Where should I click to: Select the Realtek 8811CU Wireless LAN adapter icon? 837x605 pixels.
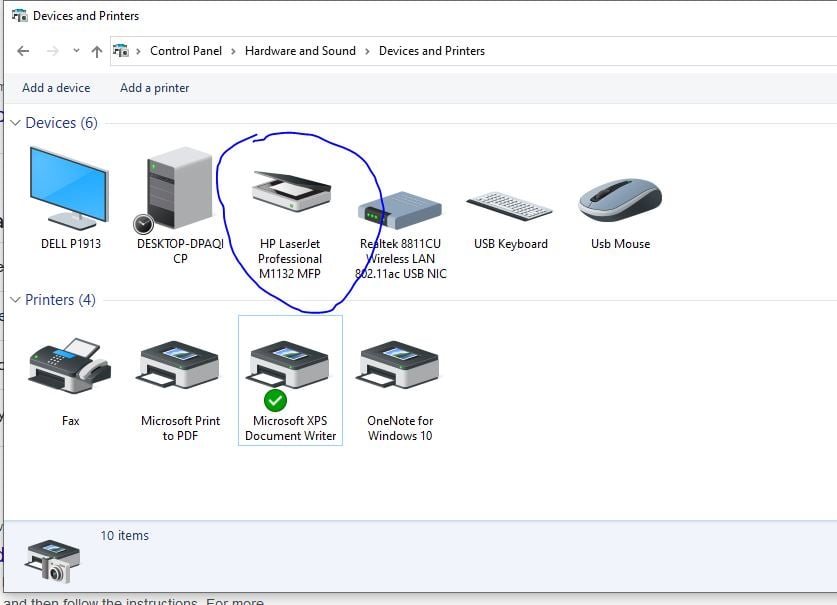click(x=400, y=210)
